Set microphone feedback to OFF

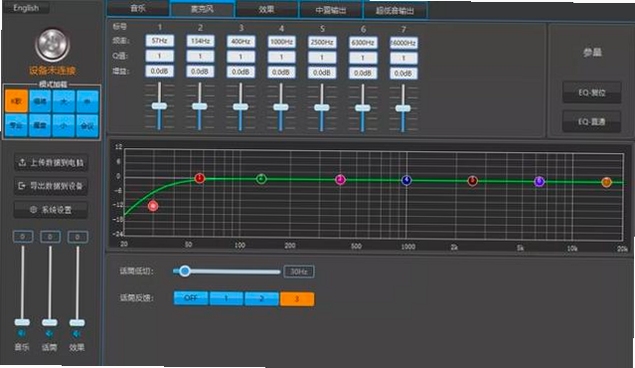(x=191, y=298)
